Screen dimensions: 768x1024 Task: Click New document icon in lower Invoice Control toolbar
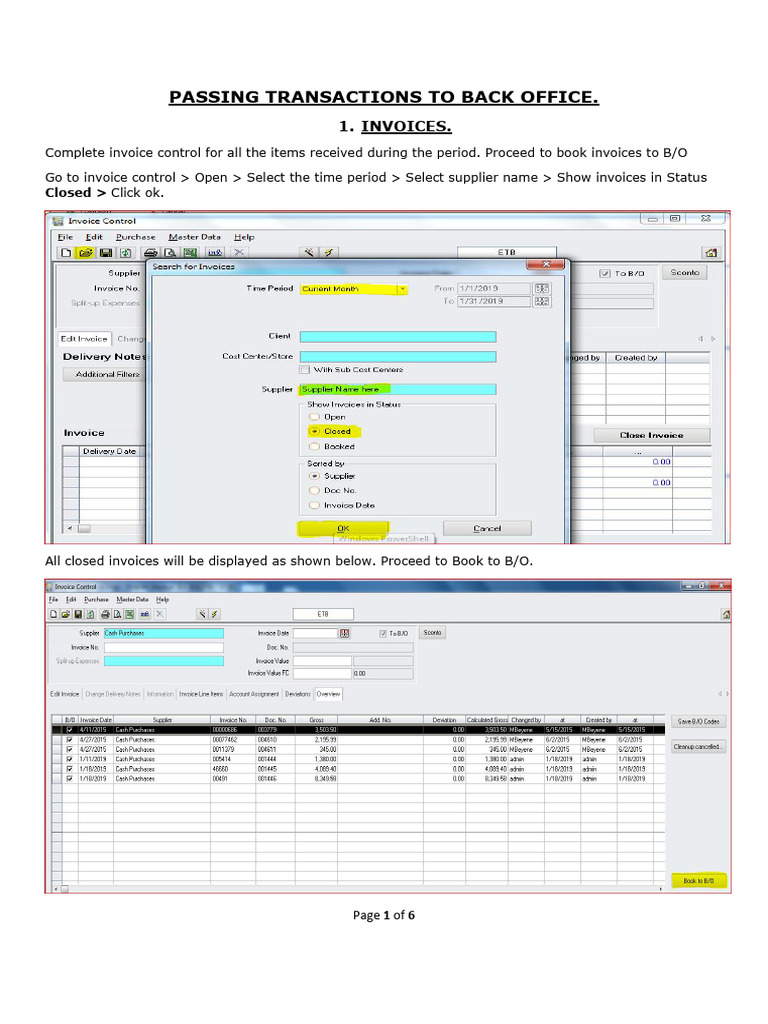(x=54, y=614)
